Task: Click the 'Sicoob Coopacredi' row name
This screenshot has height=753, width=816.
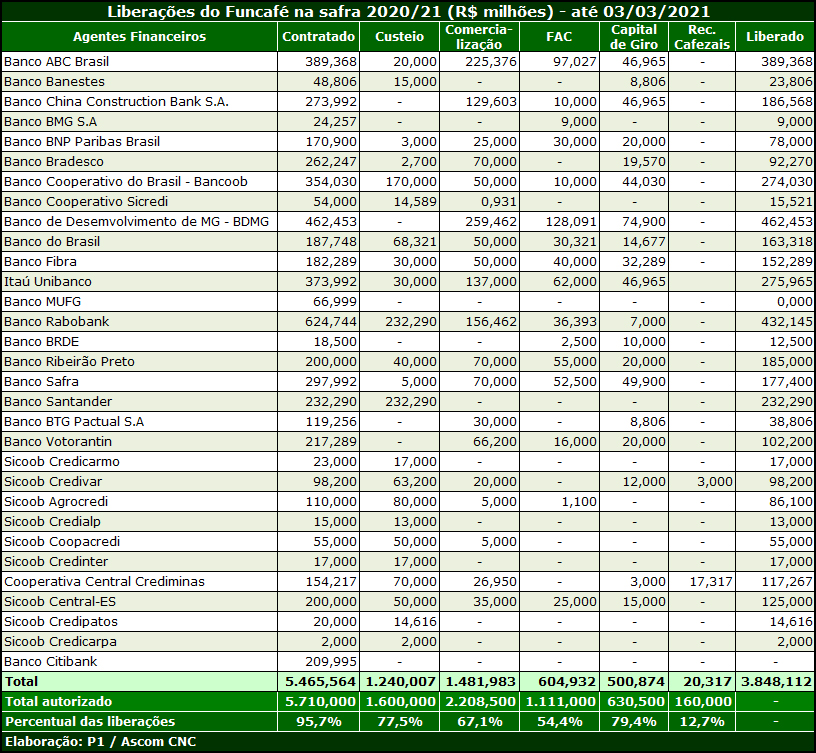Action: coord(62,542)
